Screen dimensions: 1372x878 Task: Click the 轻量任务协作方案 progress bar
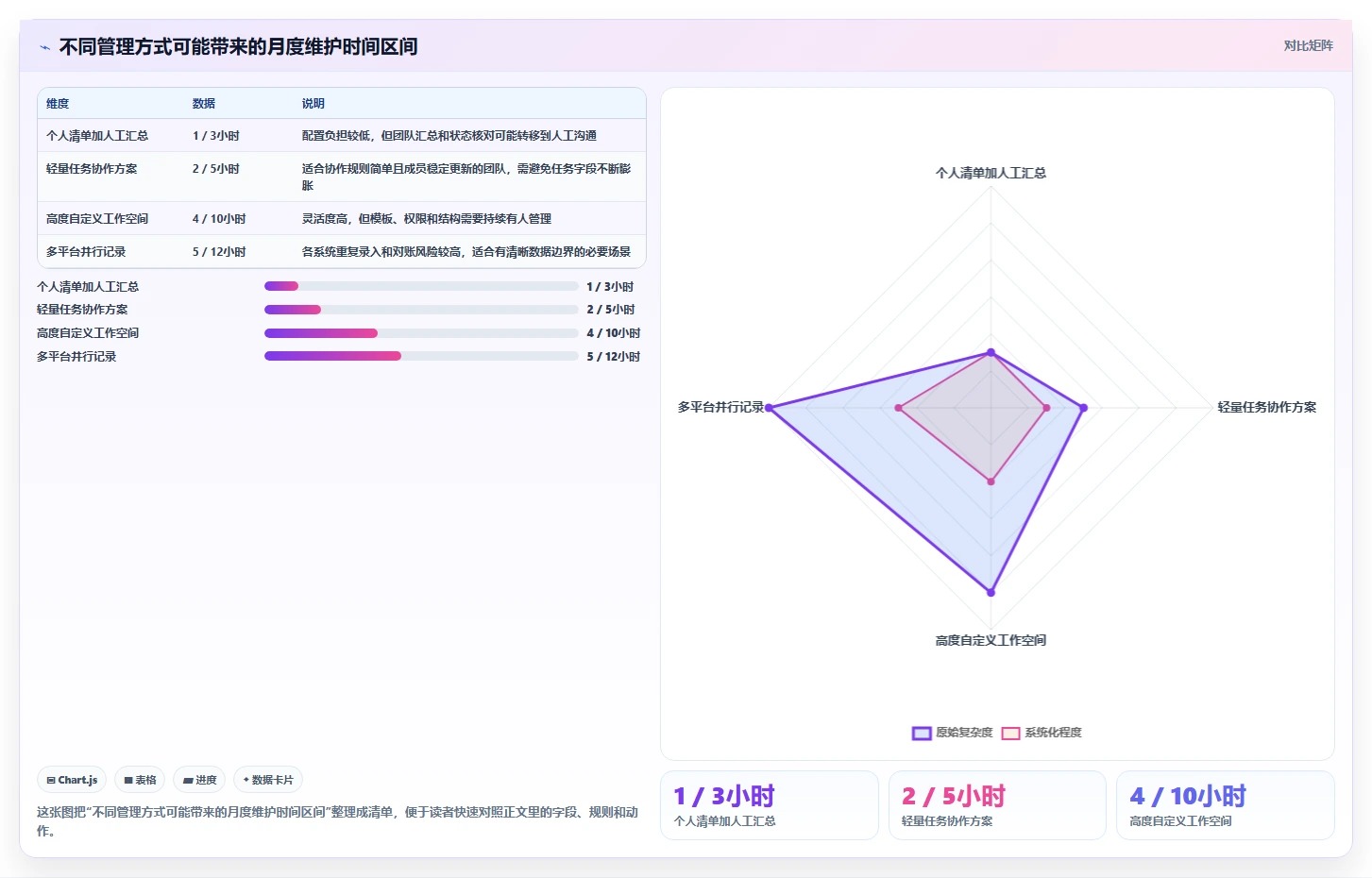[421, 310]
